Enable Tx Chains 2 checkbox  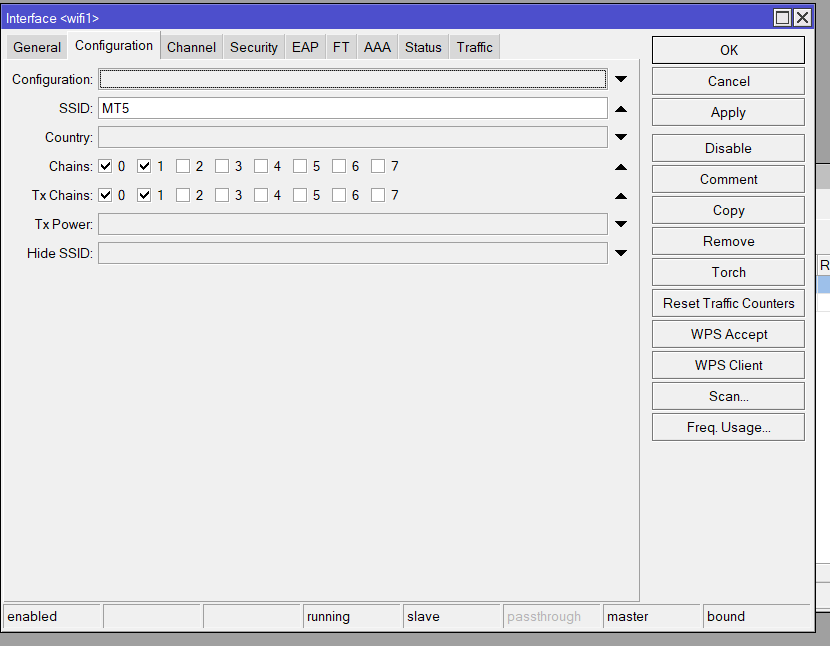(x=183, y=195)
